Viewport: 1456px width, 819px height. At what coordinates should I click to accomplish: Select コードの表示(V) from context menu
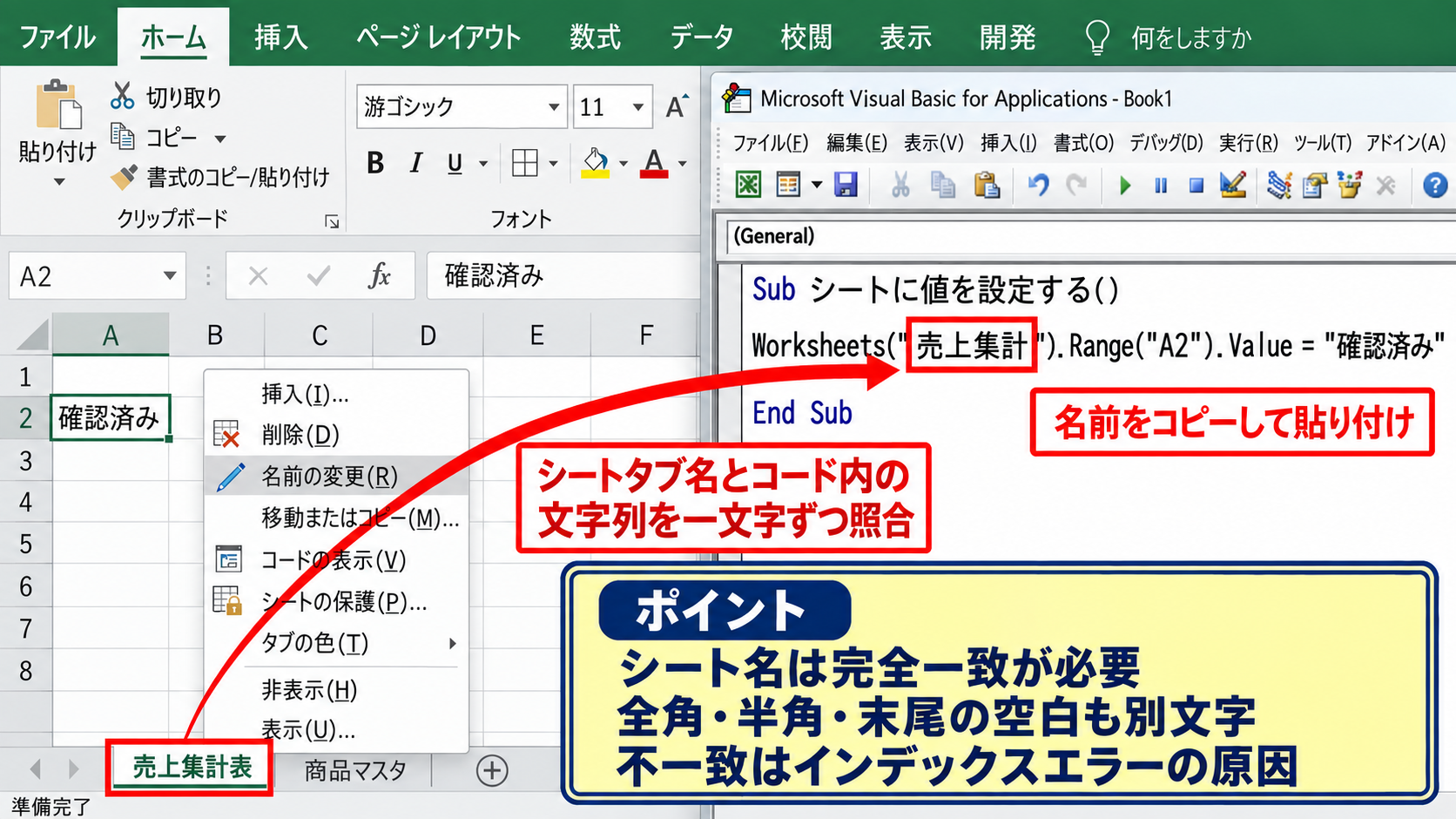coord(337,560)
